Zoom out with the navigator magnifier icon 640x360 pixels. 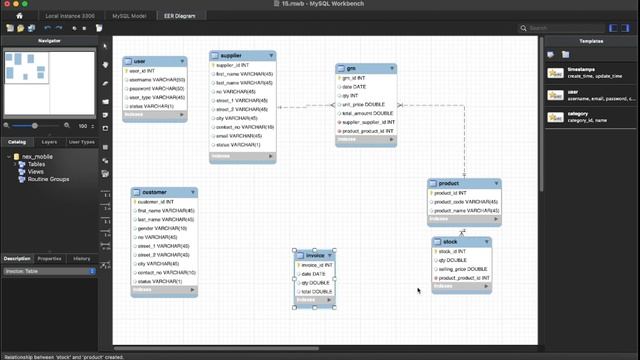point(7,126)
